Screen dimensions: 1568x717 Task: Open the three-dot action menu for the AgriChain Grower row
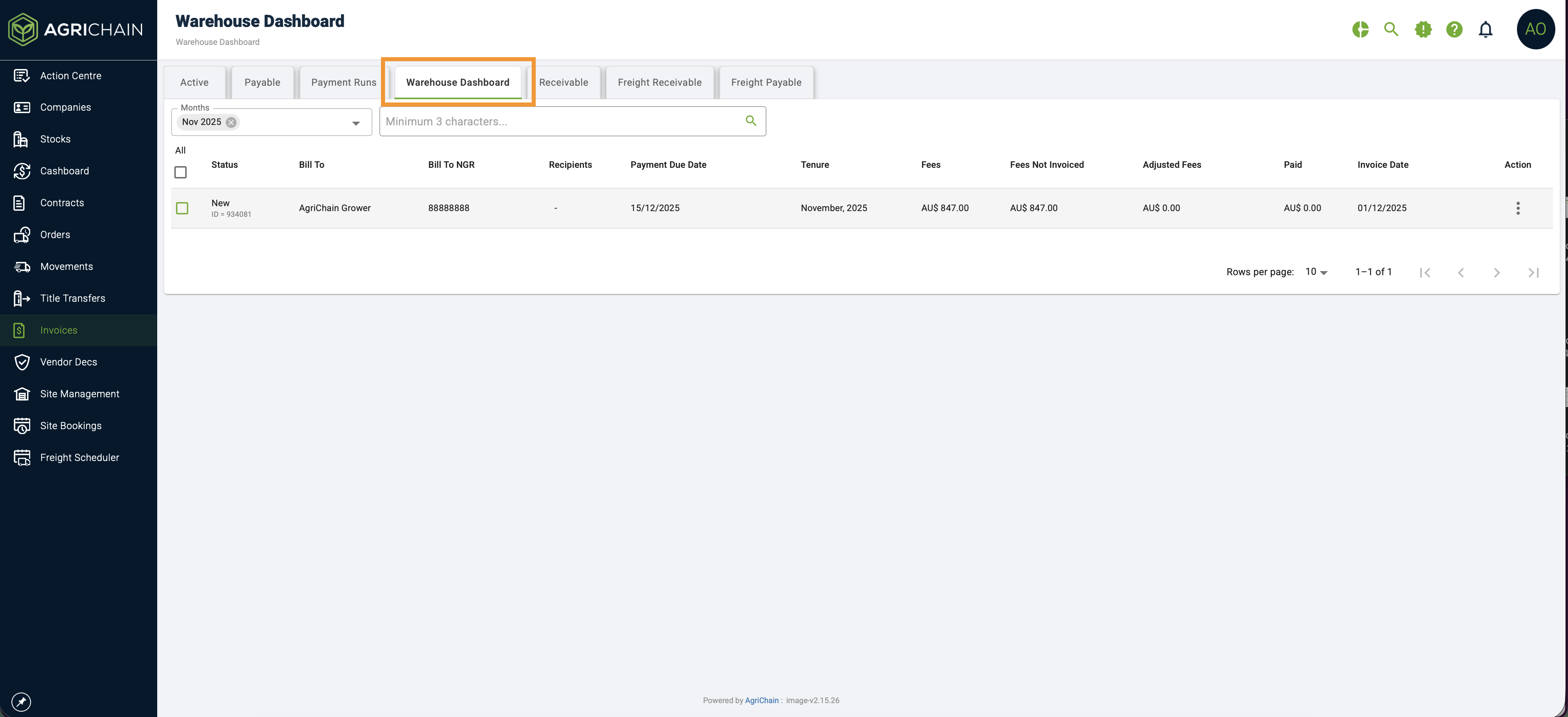pyautogui.click(x=1517, y=208)
